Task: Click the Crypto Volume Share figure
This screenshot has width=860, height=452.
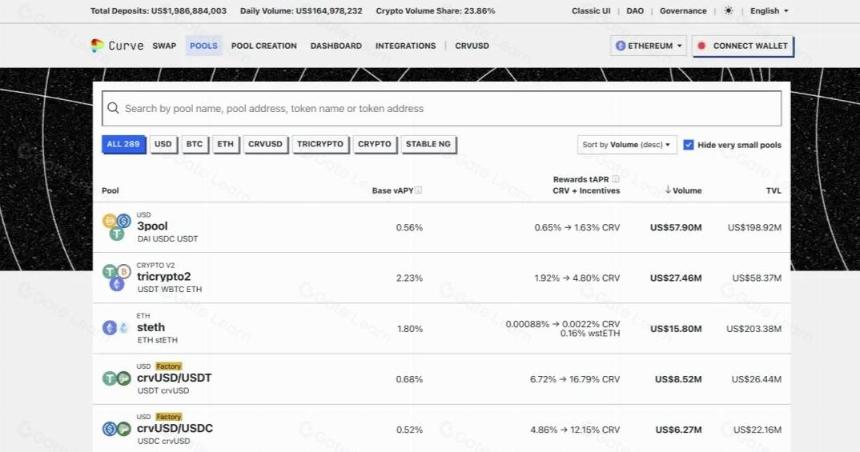Action: point(435,10)
